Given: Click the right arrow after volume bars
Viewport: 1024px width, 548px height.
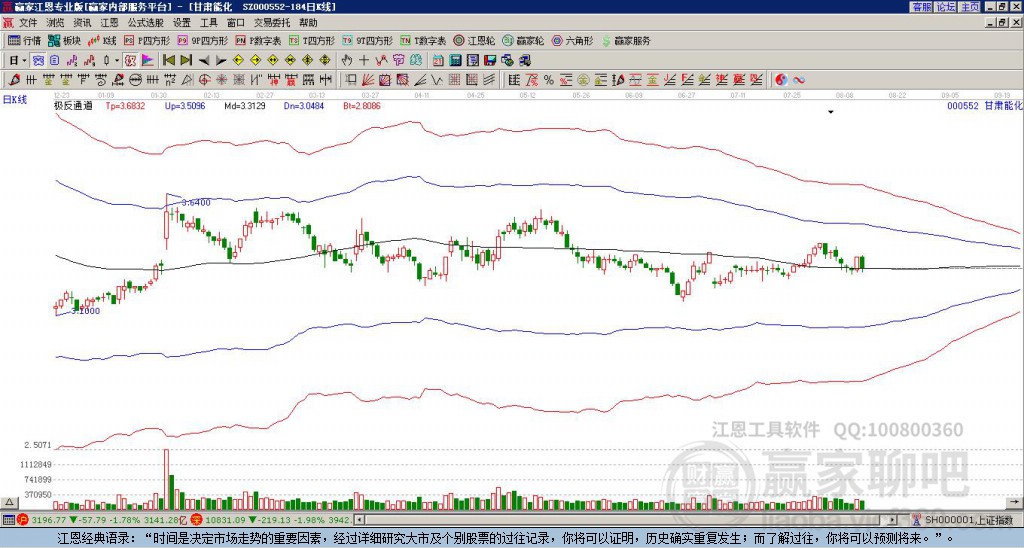Looking at the screenshot, I should pyautogui.click(x=1016, y=502).
